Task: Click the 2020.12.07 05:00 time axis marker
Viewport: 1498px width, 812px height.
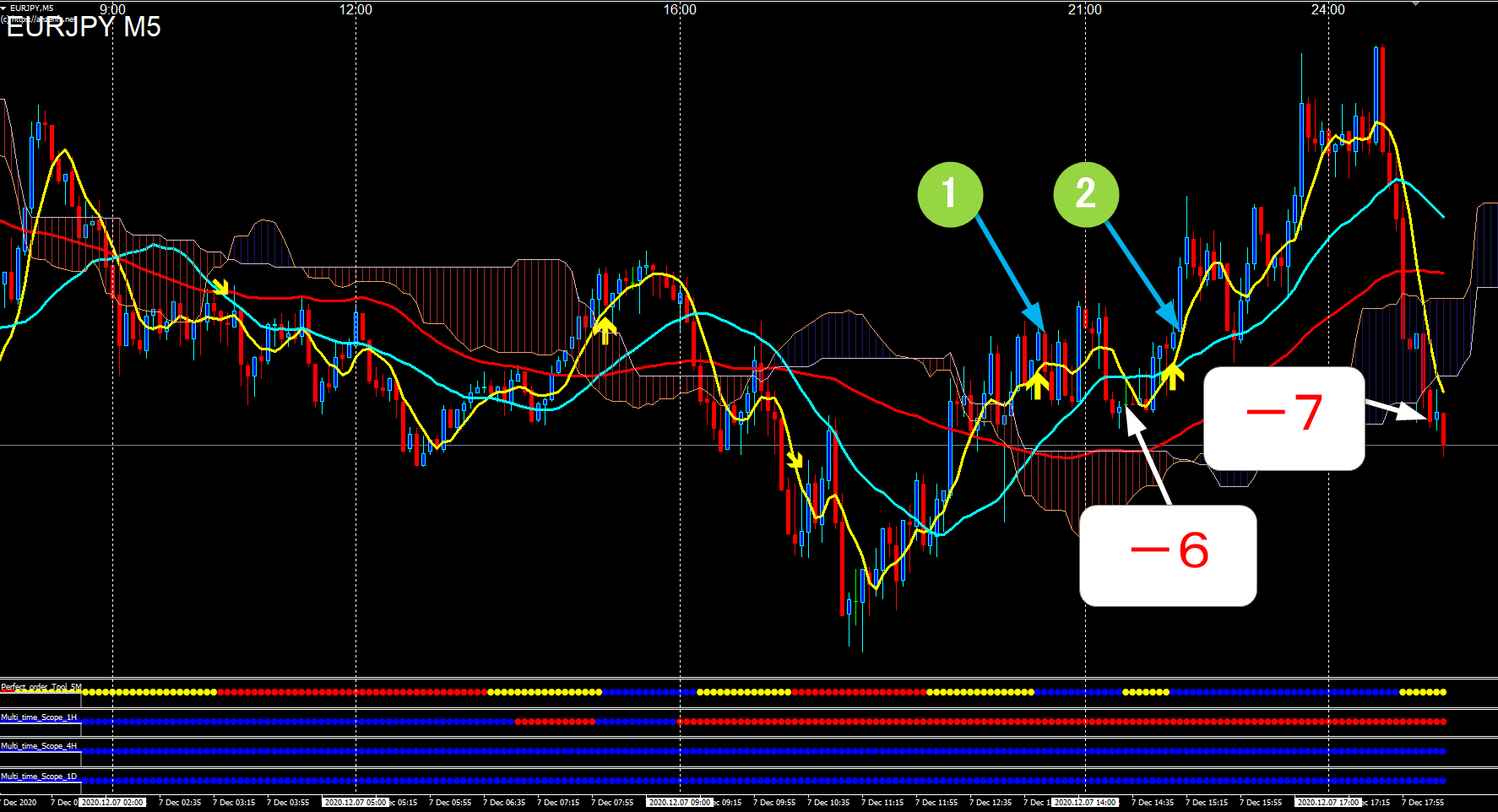Action: 356,803
